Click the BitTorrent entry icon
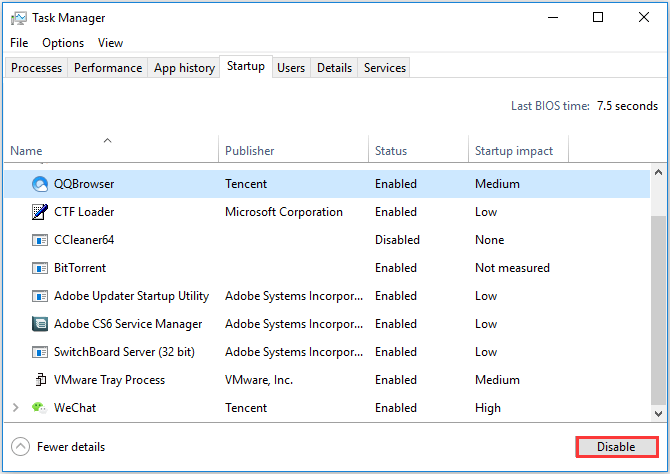Viewport: 670px width, 474px height. click(x=40, y=268)
